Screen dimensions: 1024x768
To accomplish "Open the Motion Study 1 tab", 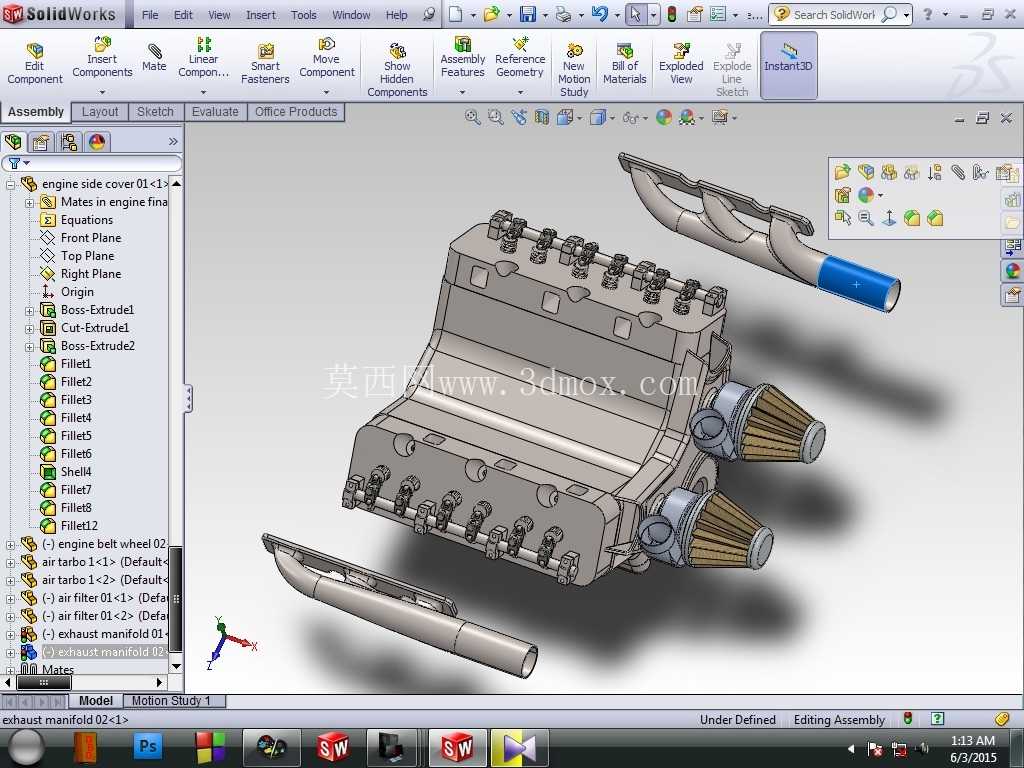I will tap(171, 701).
